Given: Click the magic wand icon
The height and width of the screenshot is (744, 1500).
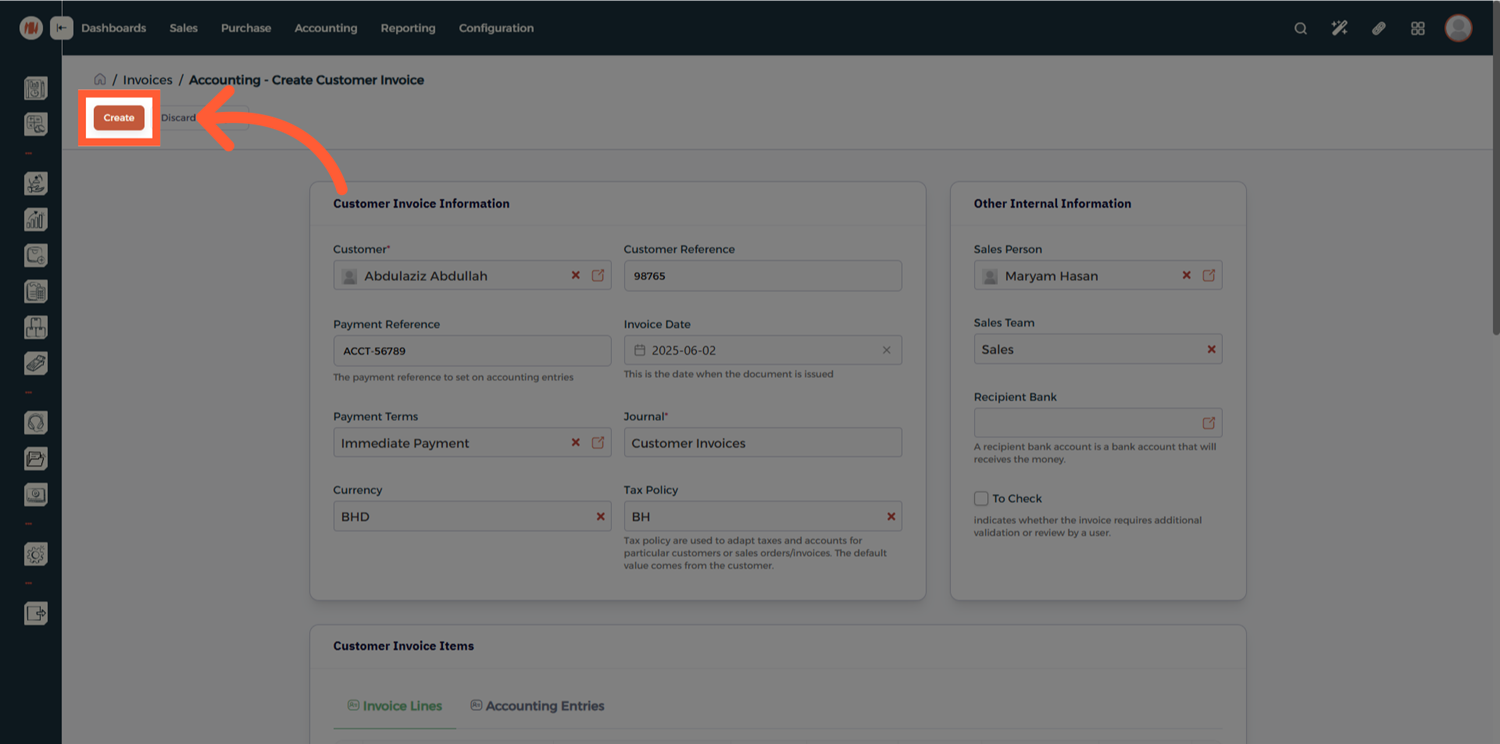Looking at the screenshot, I should 1339,28.
